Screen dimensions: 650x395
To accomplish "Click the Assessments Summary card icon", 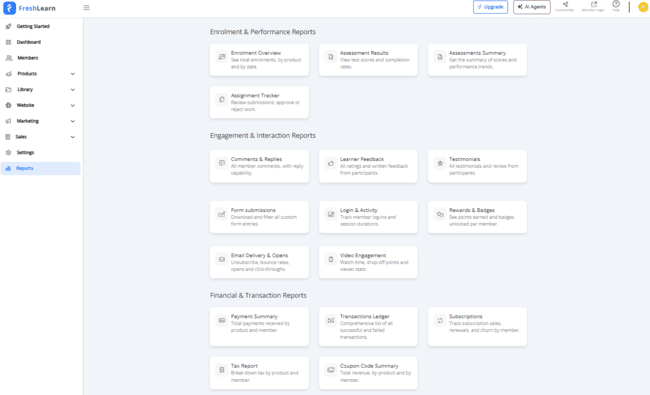I will tap(440, 57).
